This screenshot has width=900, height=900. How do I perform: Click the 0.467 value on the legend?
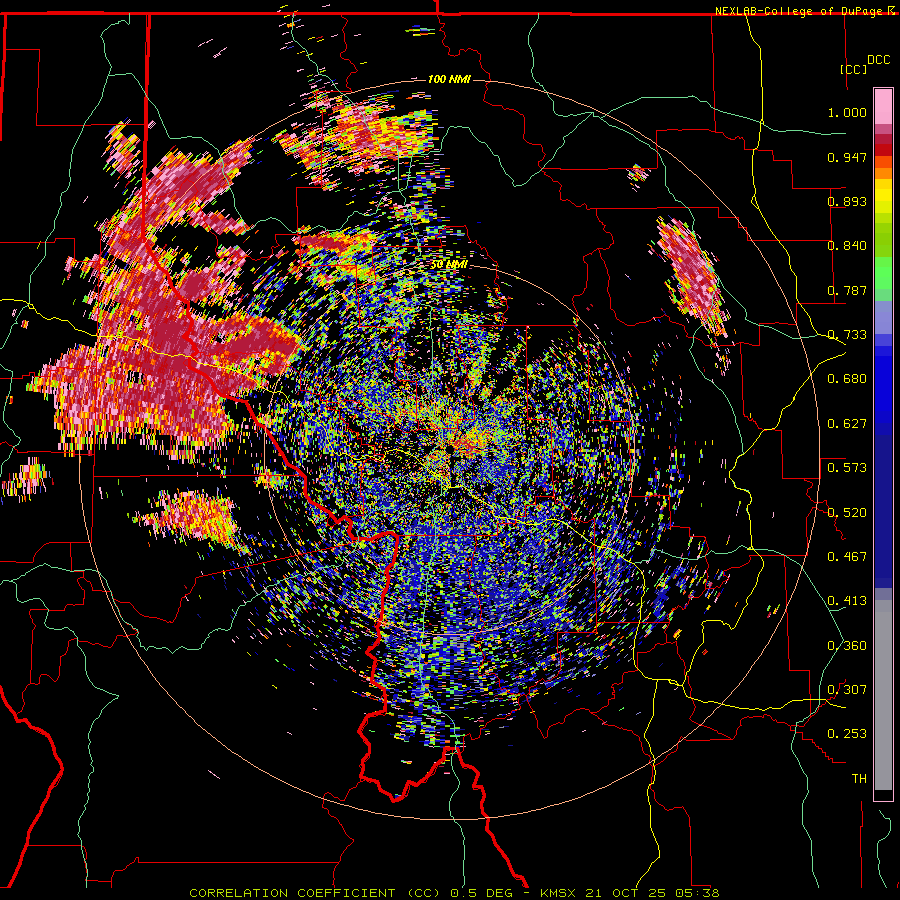847,557
